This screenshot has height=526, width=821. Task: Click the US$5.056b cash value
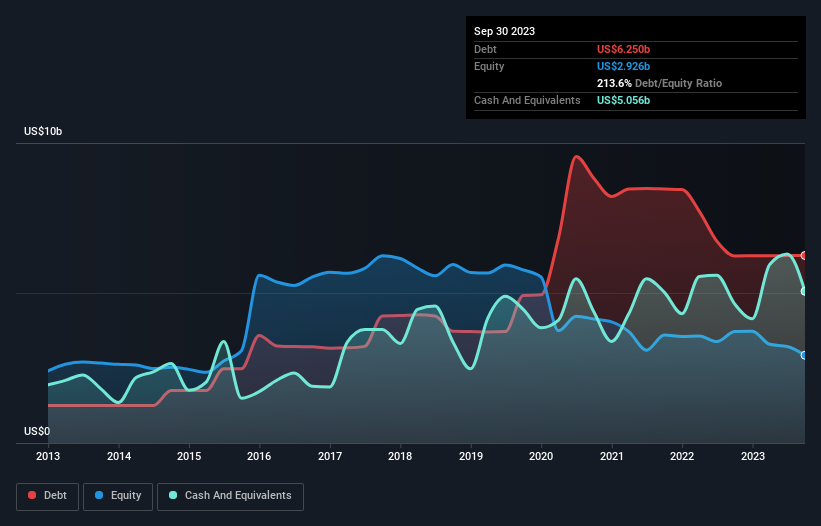pos(623,100)
